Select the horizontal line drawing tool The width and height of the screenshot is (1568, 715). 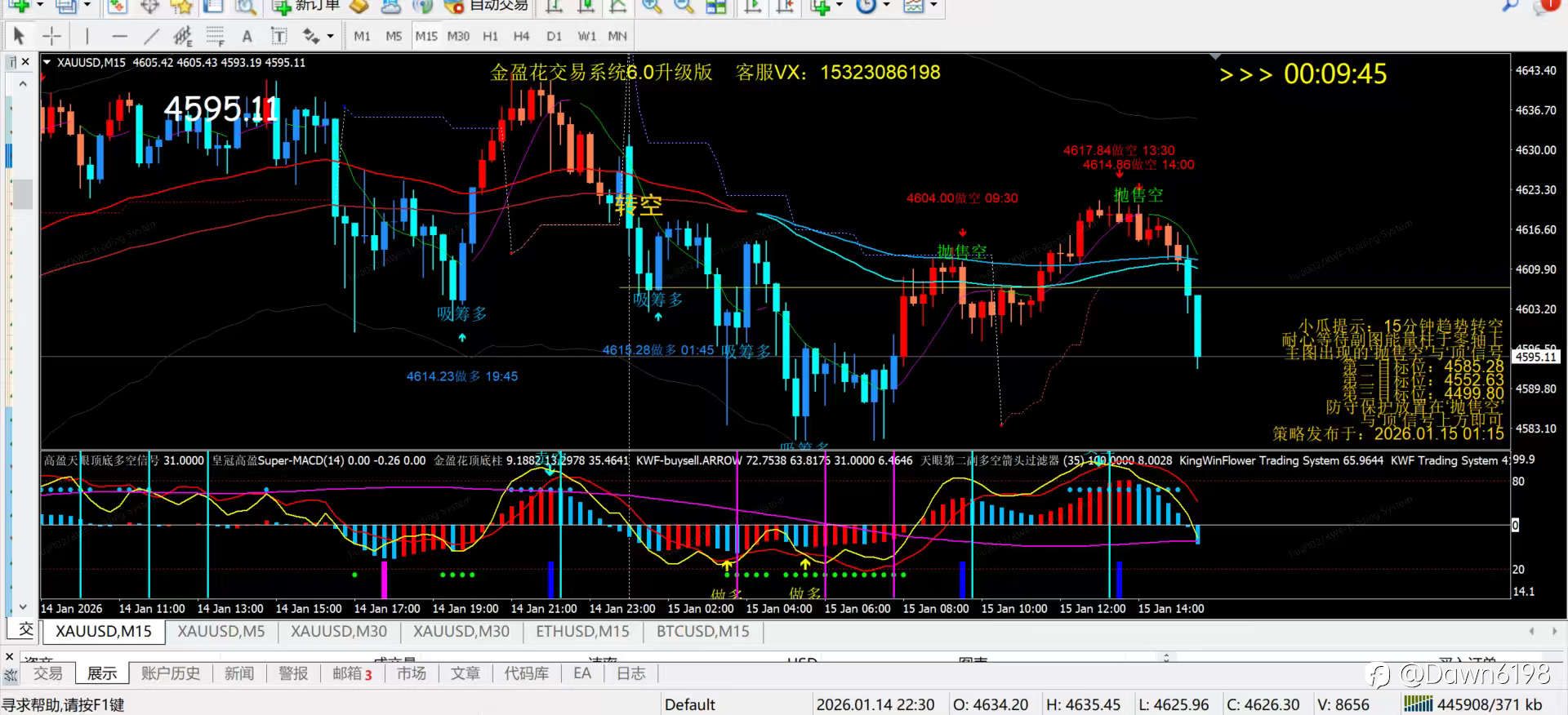[x=119, y=36]
